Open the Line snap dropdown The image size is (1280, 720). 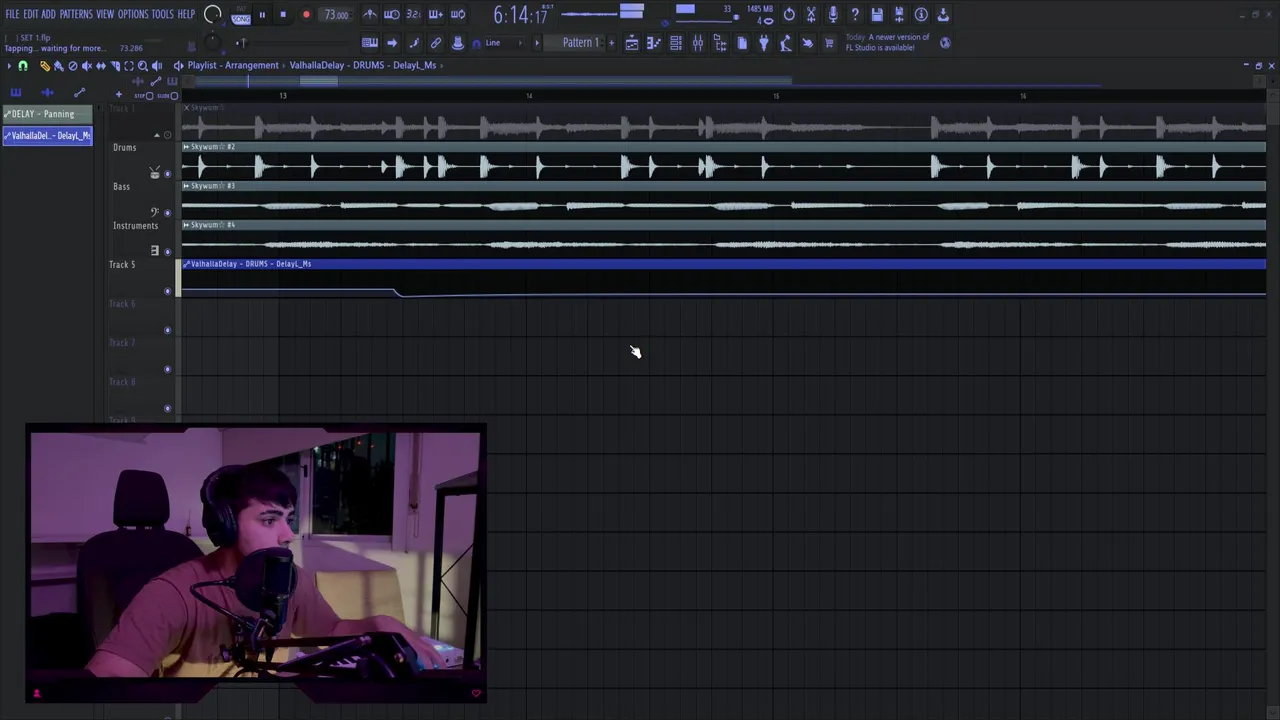[505, 43]
